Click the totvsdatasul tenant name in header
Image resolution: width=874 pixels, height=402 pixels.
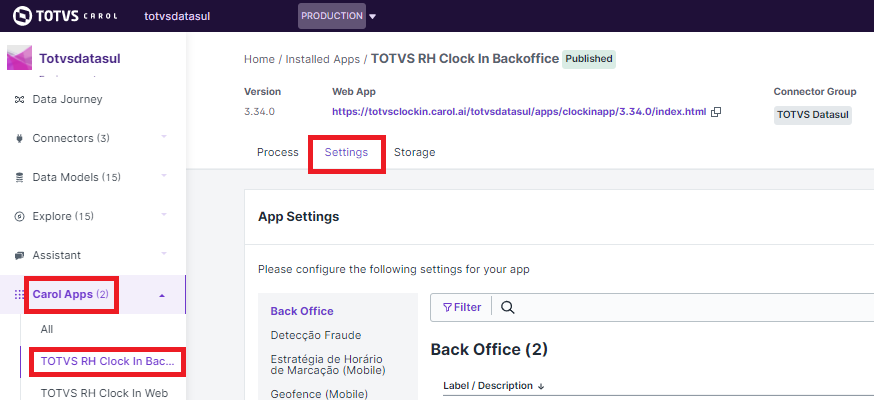coord(177,16)
